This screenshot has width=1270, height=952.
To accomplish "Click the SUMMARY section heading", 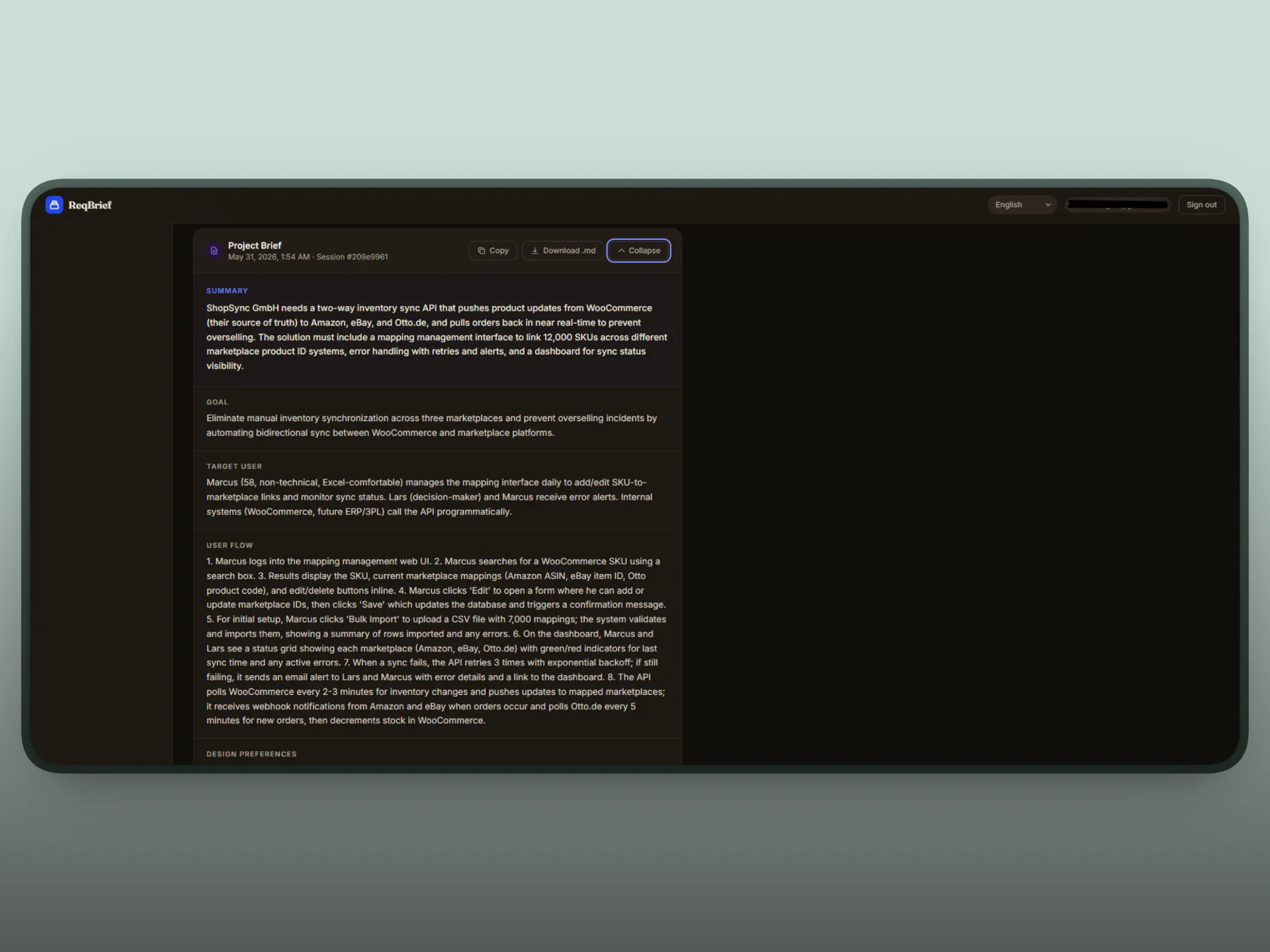I will (227, 291).
